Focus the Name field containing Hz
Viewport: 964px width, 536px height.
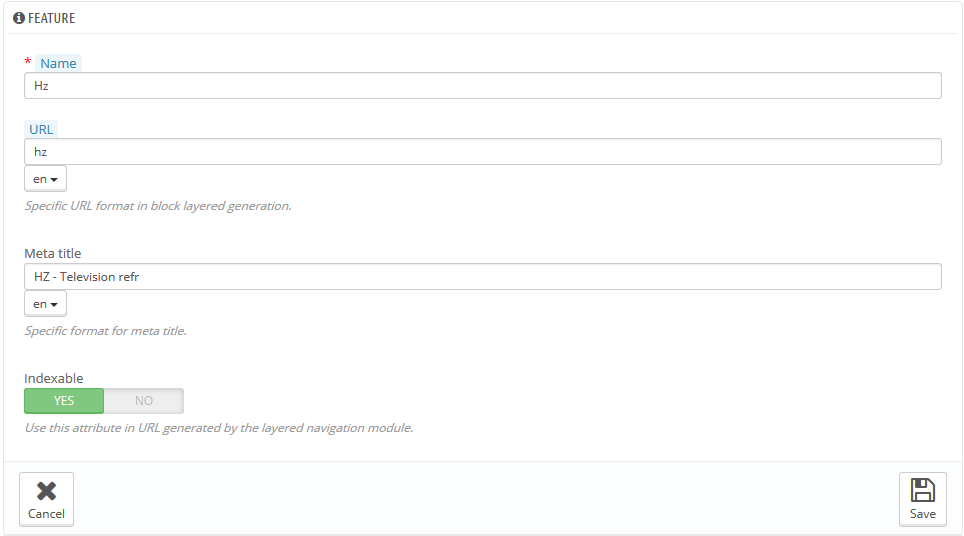tap(482, 86)
